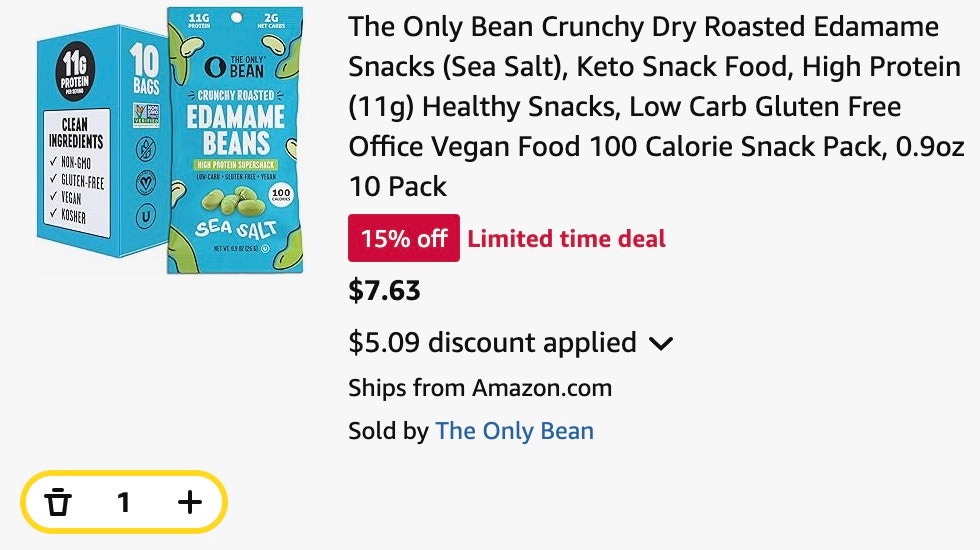This screenshot has height=550, width=980.
Task: Open the Sea Salt edamame bag image
Action: click(235, 141)
